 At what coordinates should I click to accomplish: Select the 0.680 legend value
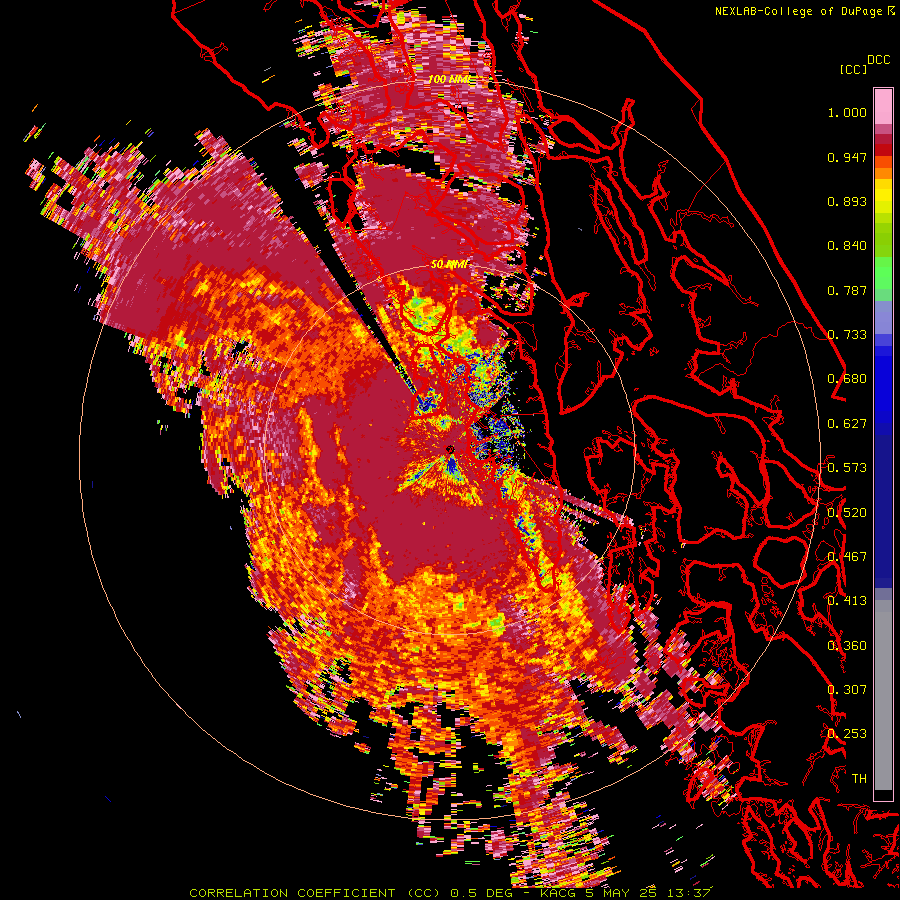[847, 379]
